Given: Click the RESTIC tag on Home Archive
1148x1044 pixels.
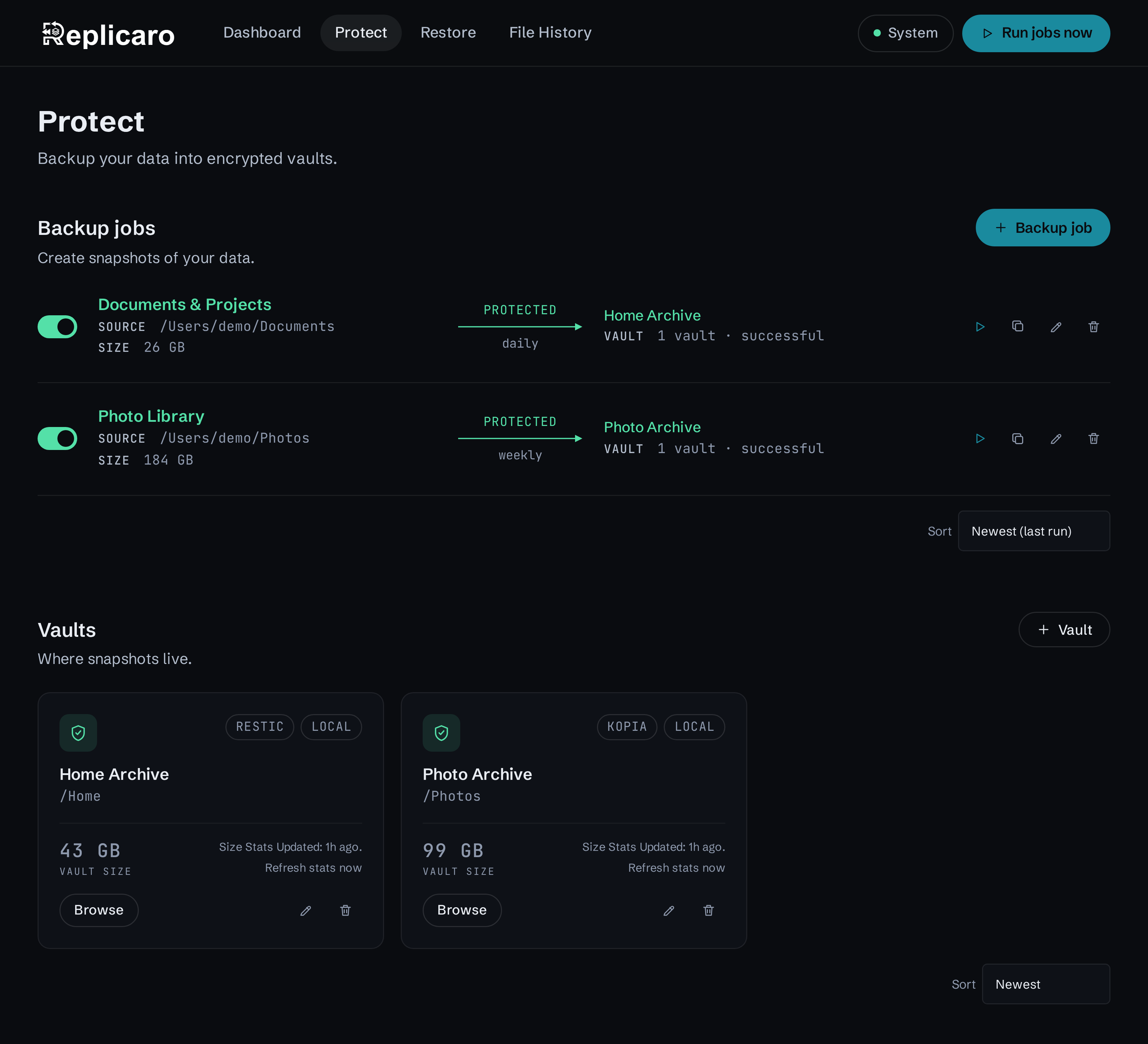Looking at the screenshot, I should click(x=260, y=727).
